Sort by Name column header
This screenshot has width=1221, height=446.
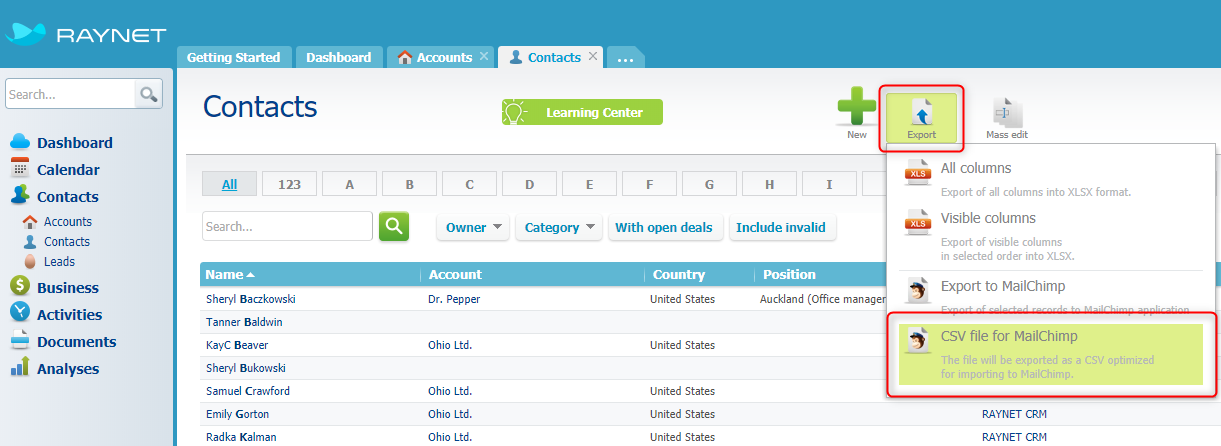[311, 274]
